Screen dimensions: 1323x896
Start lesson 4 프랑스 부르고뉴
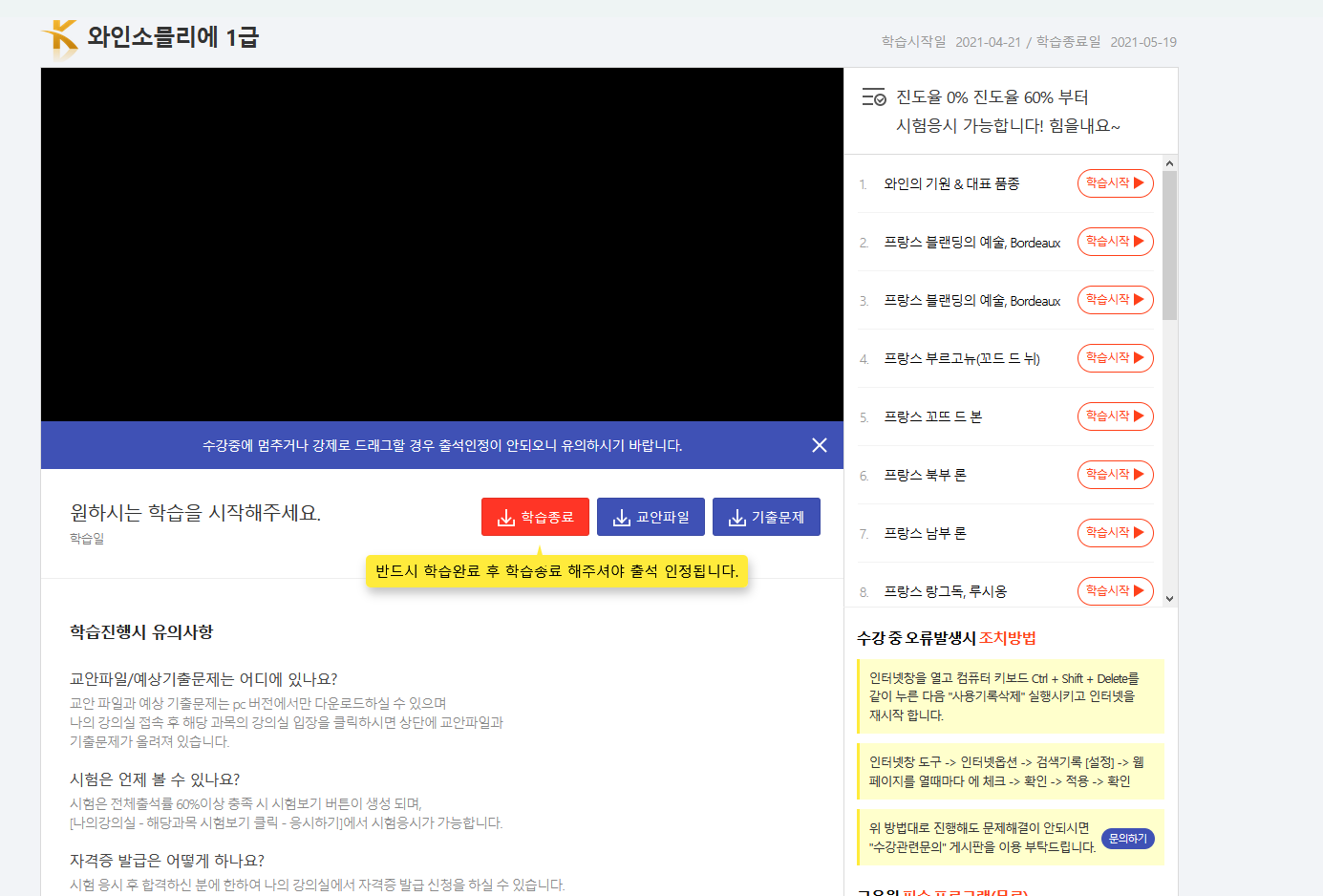pos(1115,358)
